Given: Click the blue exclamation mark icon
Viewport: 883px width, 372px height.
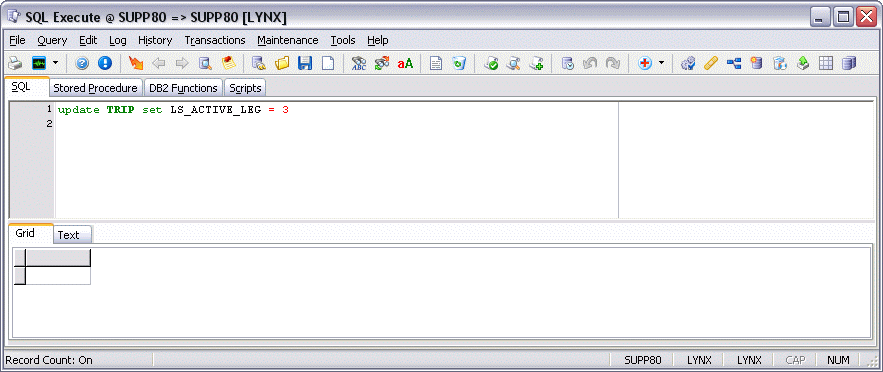Looking at the screenshot, I should 105,64.
